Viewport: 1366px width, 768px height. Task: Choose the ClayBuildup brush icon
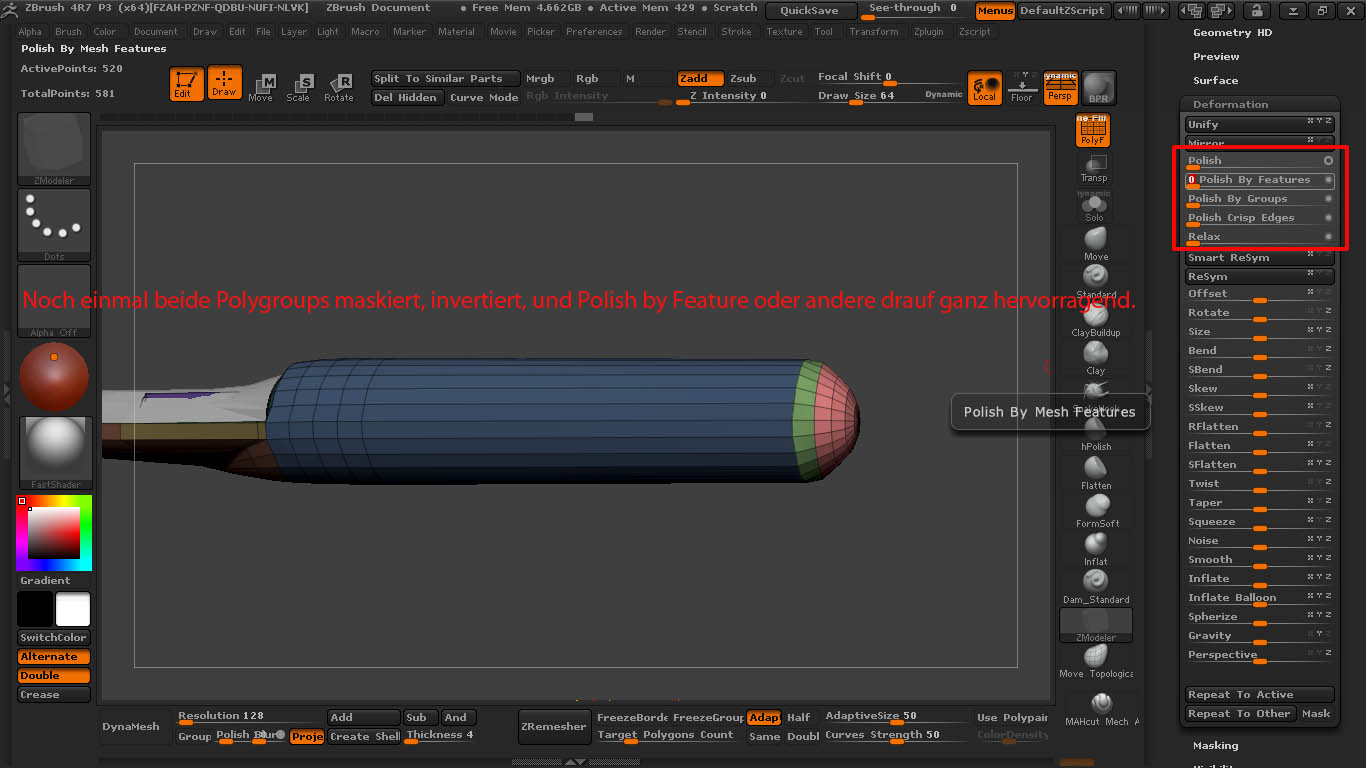click(x=1095, y=315)
